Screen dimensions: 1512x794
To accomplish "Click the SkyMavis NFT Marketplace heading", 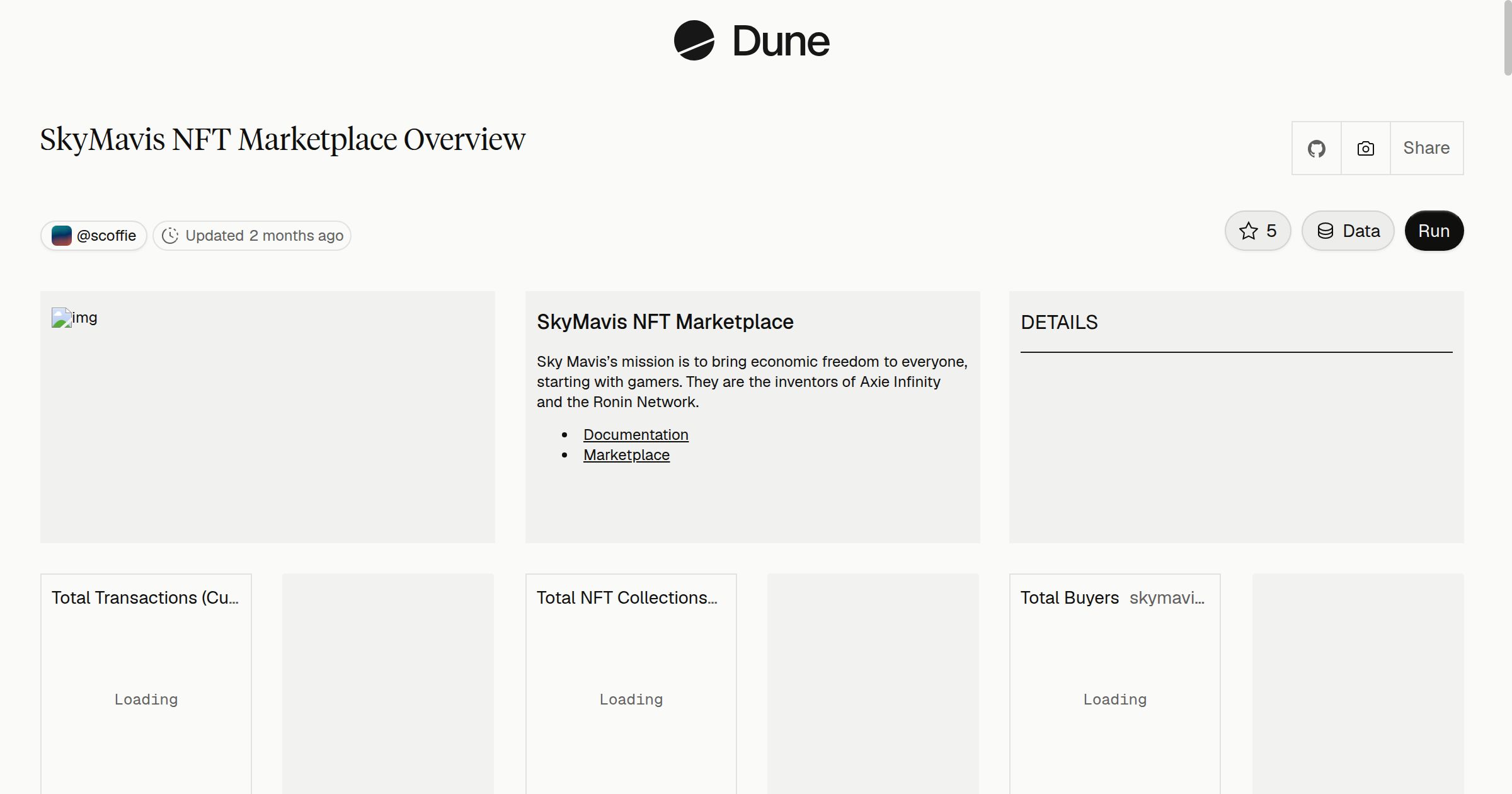I will tap(665, 322).
